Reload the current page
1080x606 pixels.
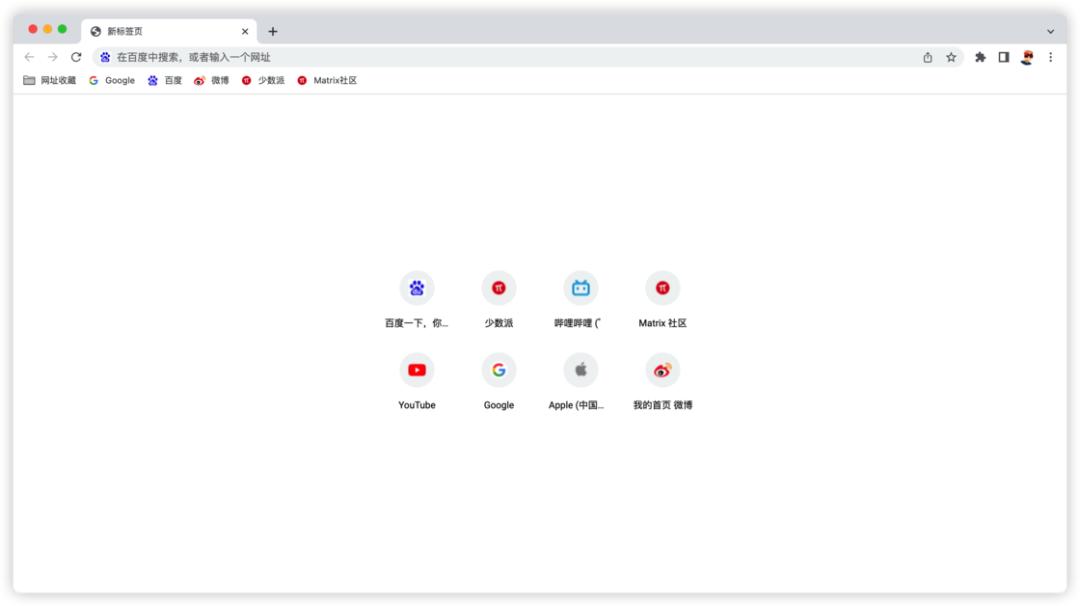pyautogui.click(x=76, y=57)
